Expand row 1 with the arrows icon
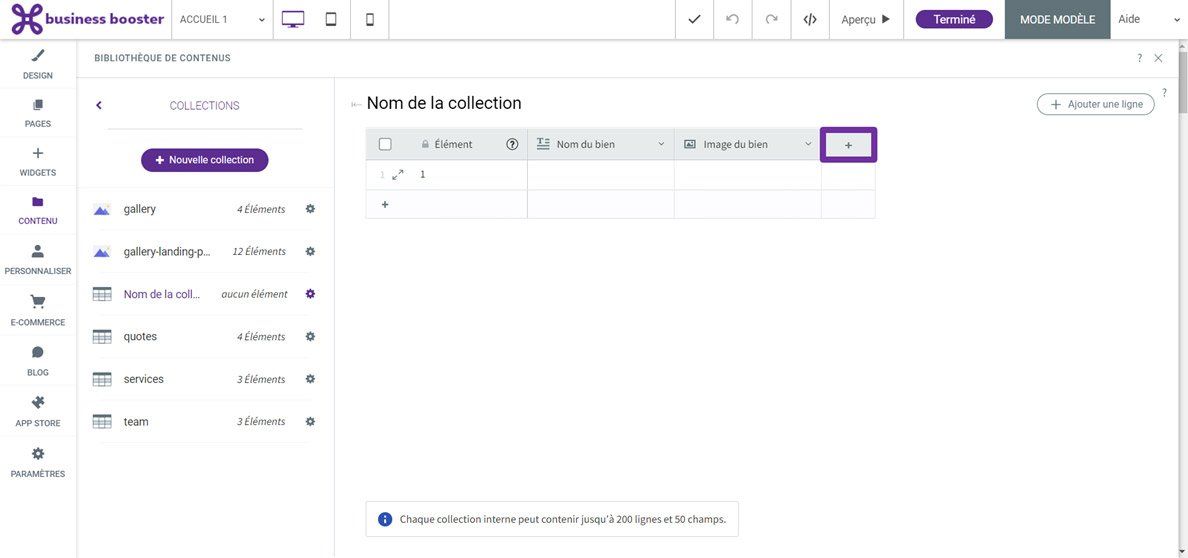Image resolution: width=1188 pixels, height=558 pixels. [x=398, y=174]
